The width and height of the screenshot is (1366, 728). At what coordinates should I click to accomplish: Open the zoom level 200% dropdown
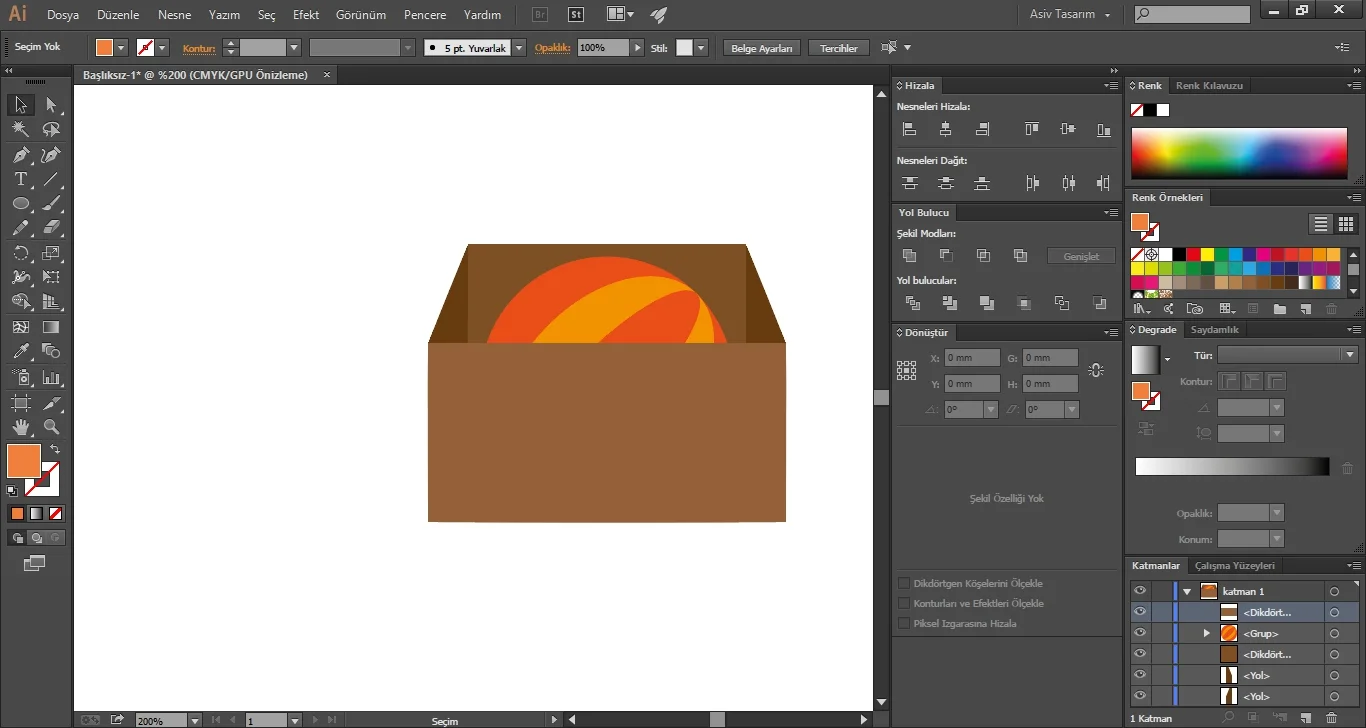[193, 720]
